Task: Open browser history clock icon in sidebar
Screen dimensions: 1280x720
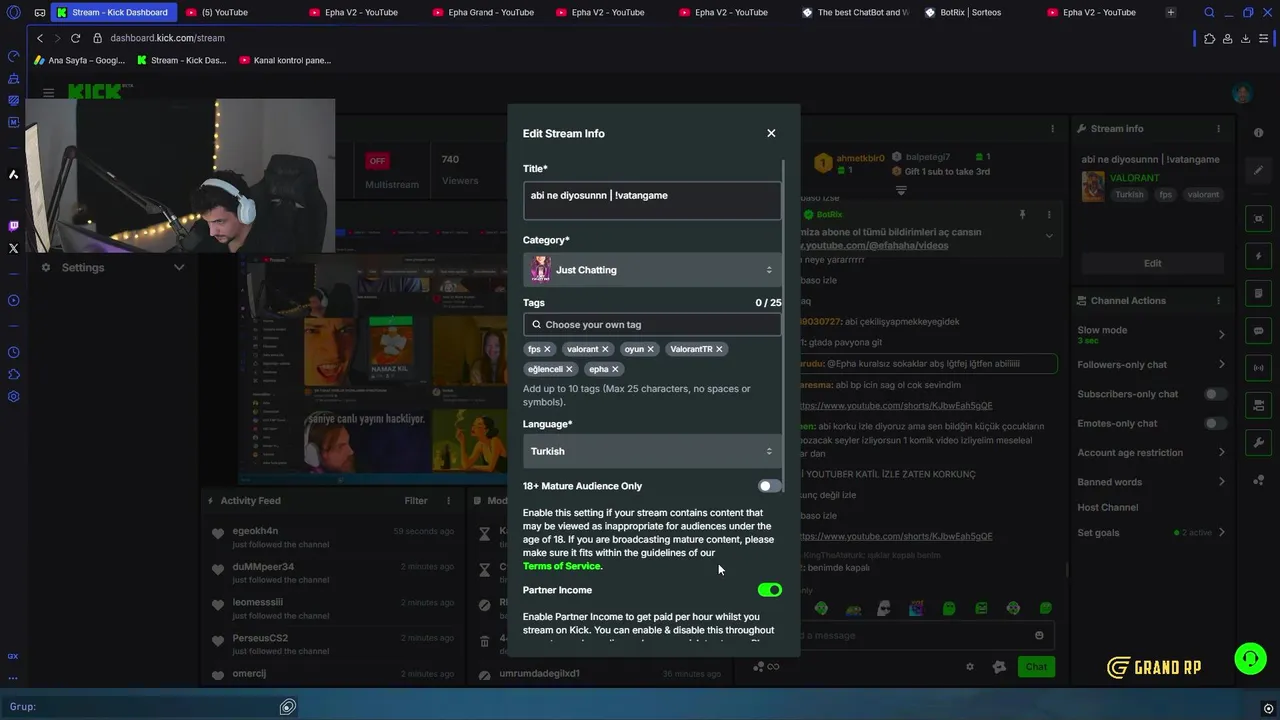Action: point(13,352)
